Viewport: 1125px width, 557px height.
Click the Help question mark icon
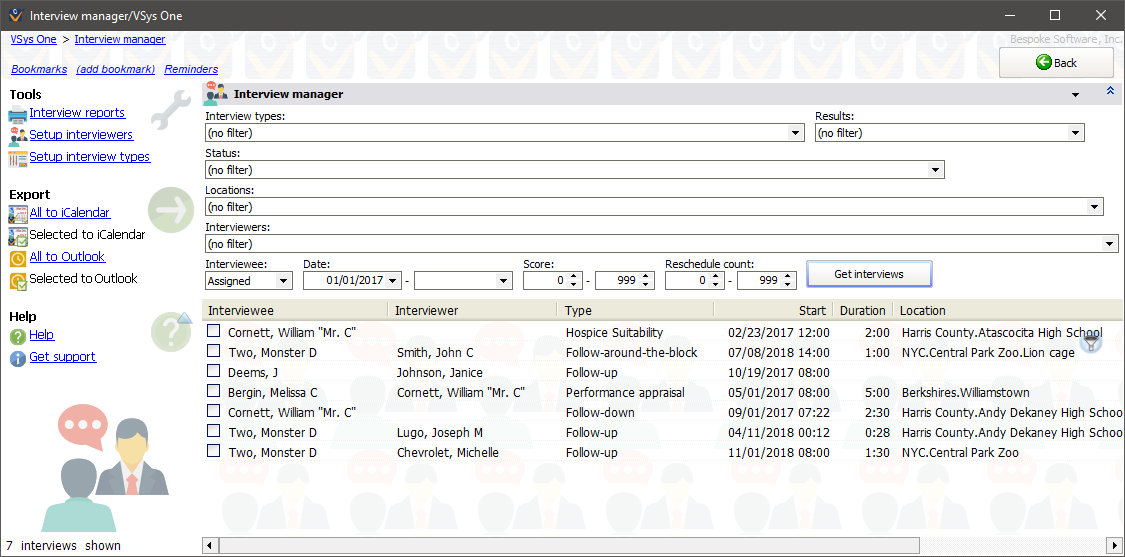[x=18, y=336]
